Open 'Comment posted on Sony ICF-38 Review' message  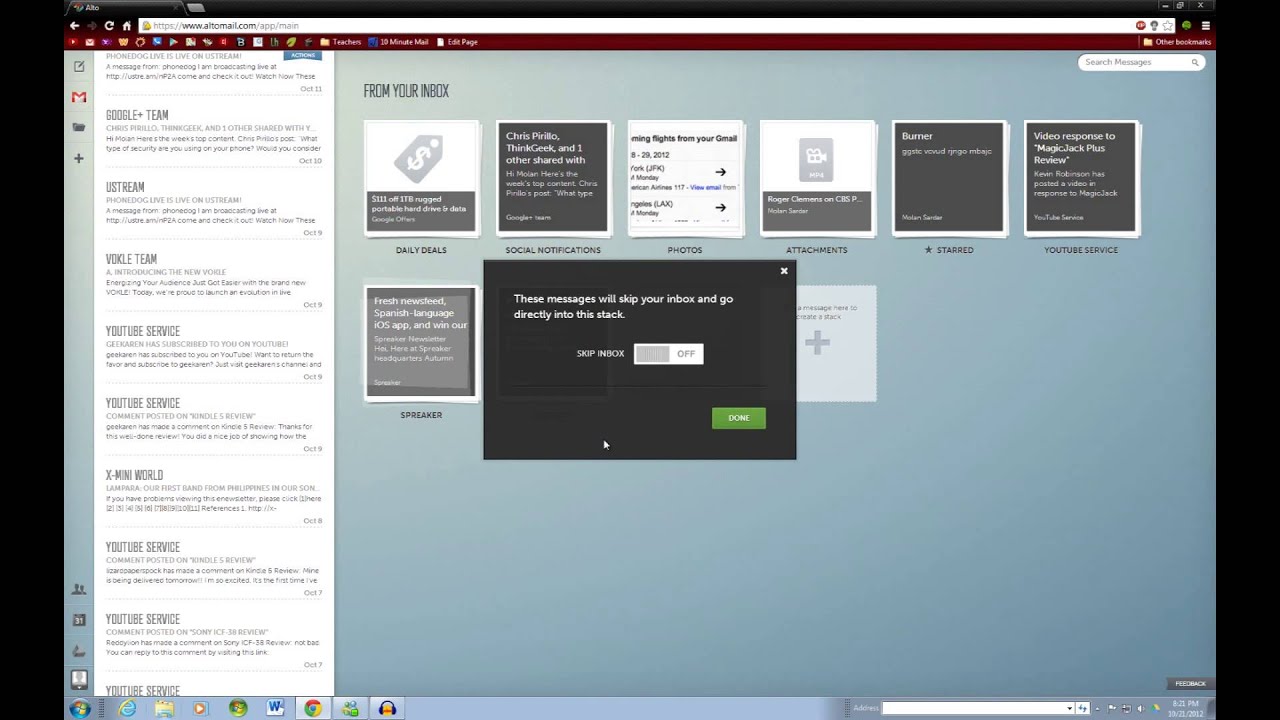(x=214, y=642)
